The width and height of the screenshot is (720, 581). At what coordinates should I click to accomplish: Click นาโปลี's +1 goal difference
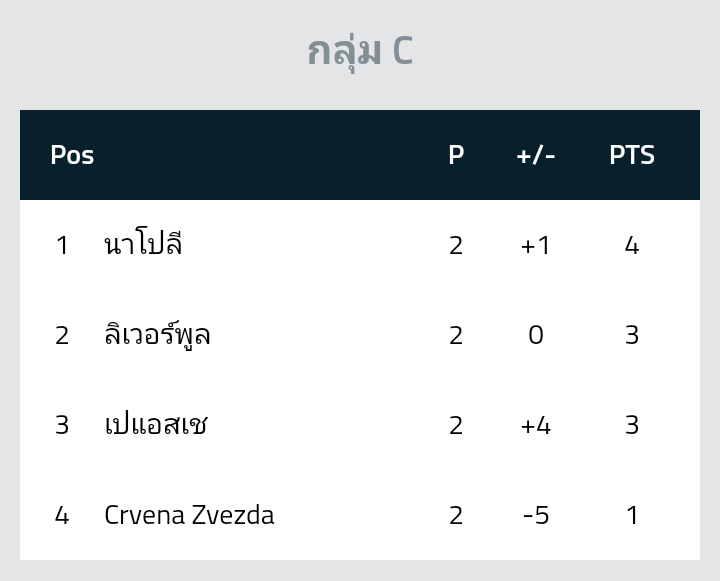pos(536,245)
